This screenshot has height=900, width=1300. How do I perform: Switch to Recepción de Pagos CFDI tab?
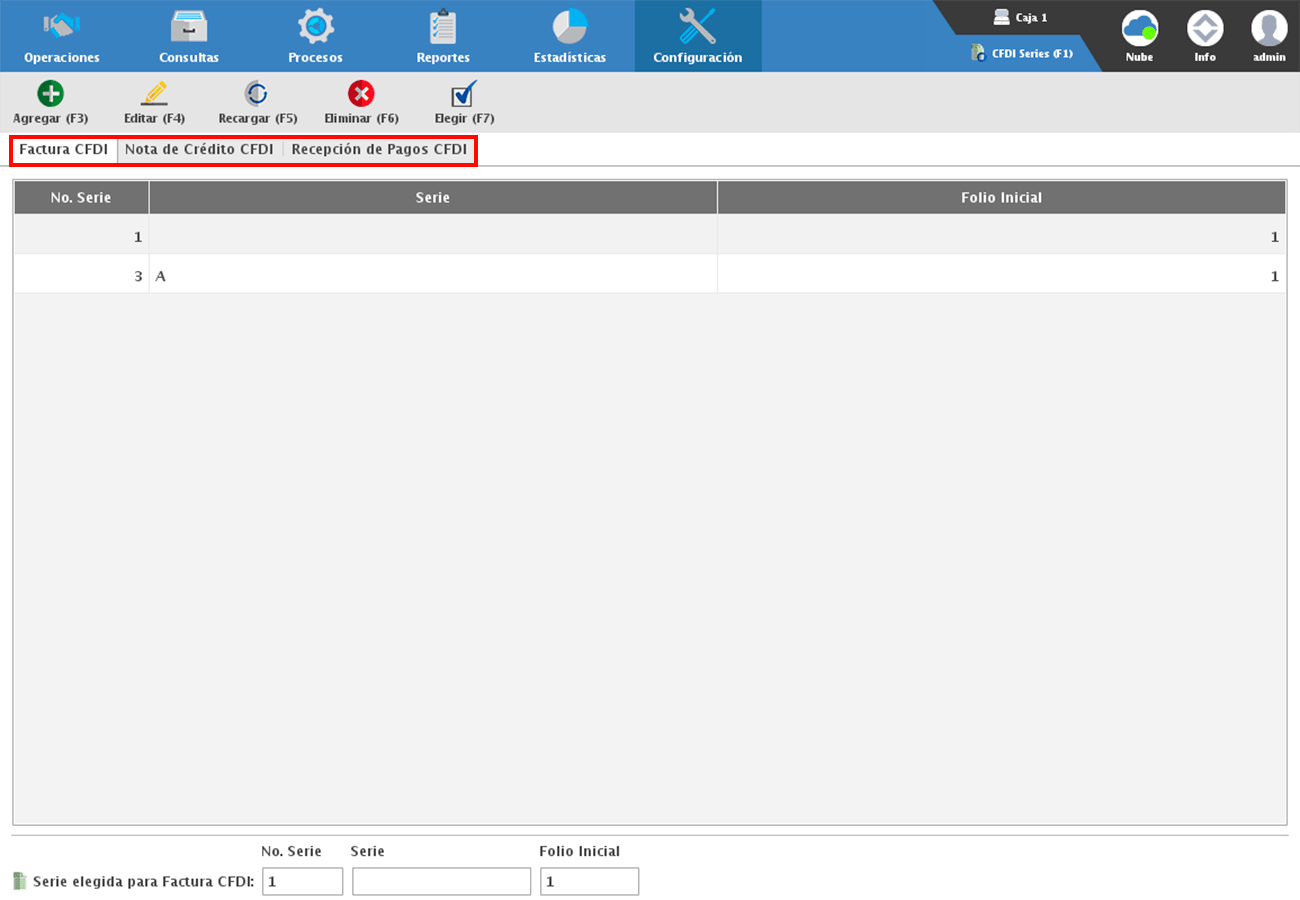(x=379, y=150)
